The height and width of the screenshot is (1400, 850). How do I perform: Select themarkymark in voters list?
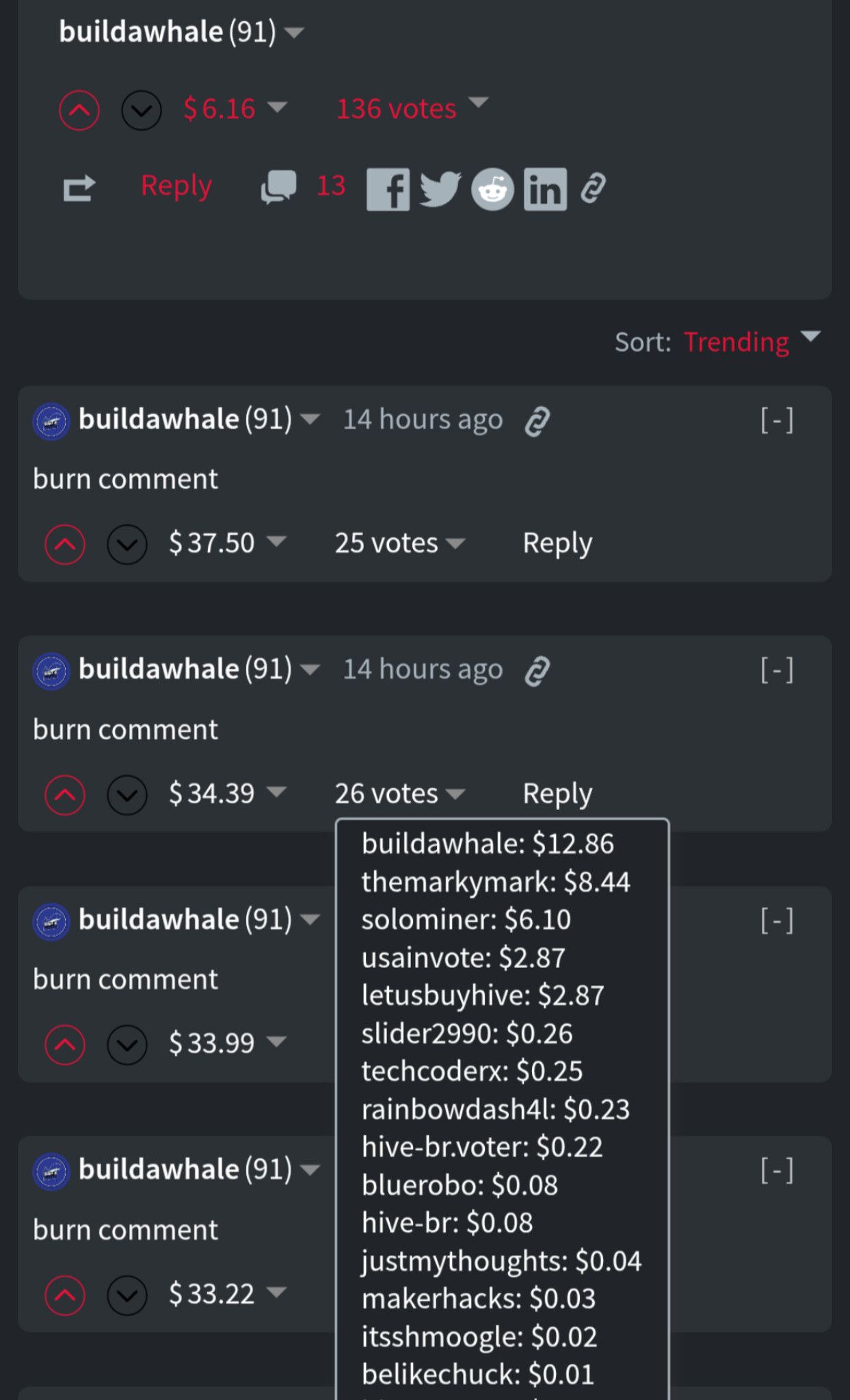tap(495, 882)
